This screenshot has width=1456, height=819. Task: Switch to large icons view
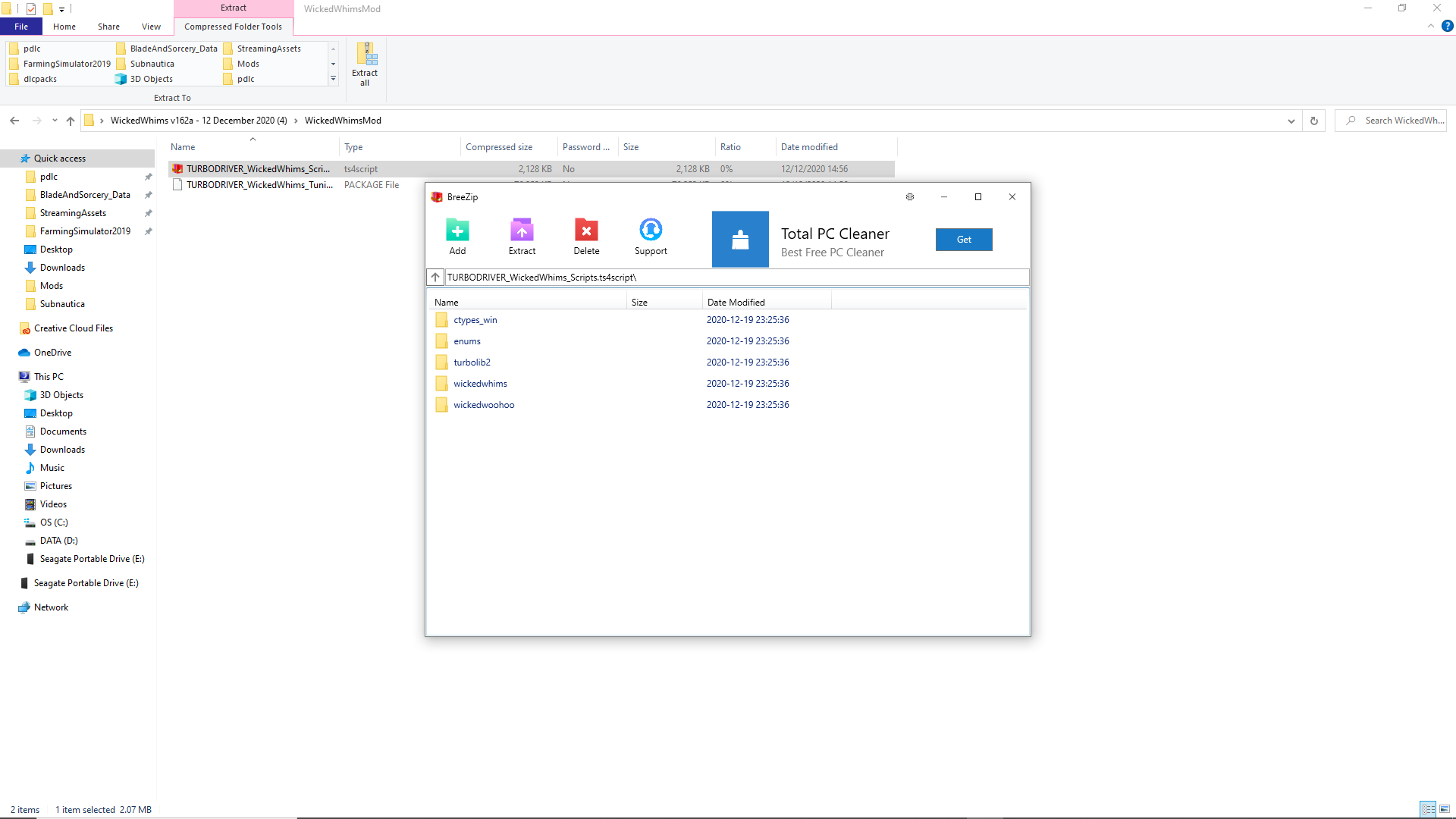[x=1445, y=809]
